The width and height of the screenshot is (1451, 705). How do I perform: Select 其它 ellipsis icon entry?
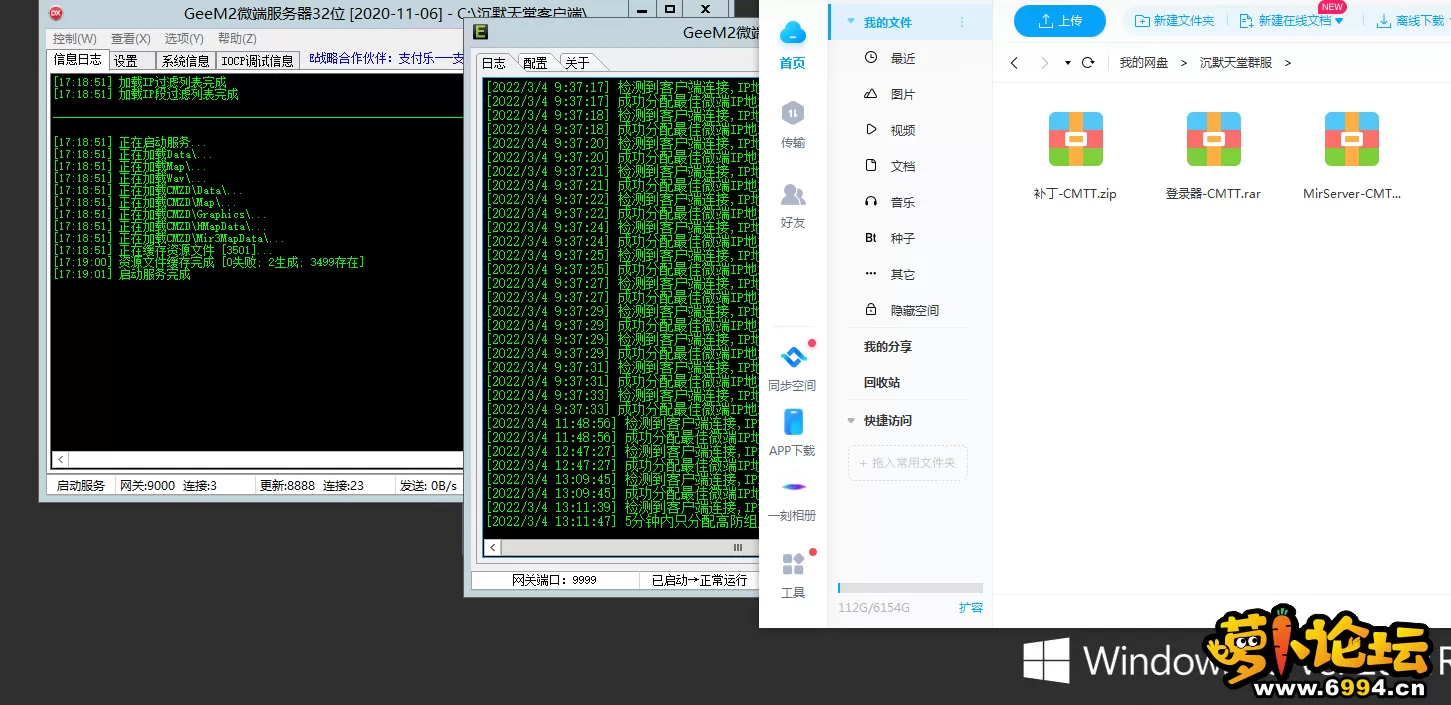coord(871,274)
